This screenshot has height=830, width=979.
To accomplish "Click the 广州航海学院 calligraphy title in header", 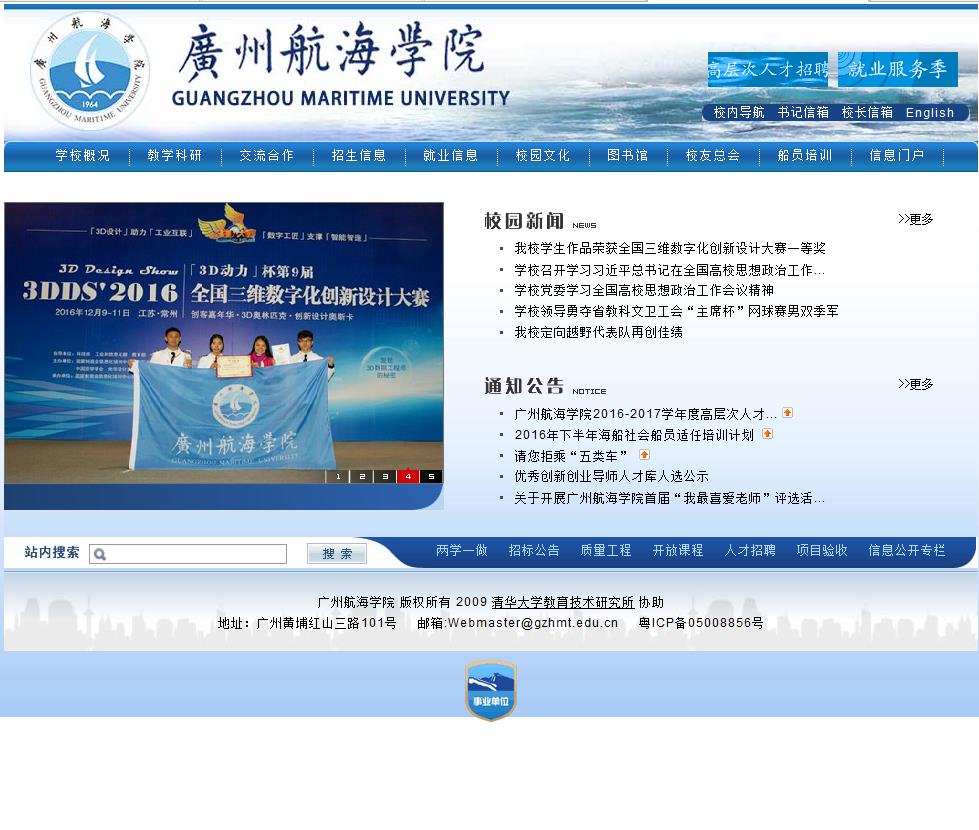I will pos(332,52).
